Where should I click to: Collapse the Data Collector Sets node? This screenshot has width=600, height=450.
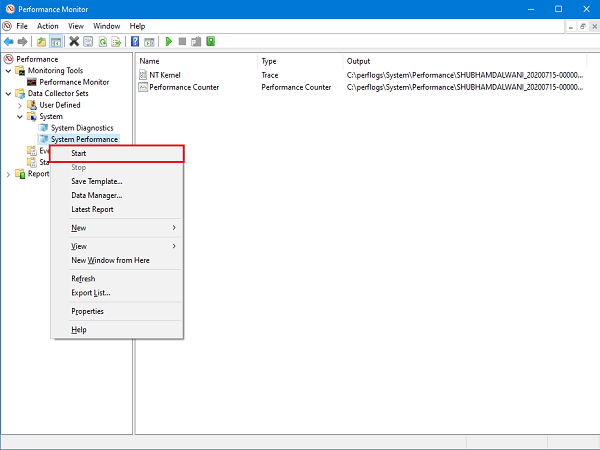click(8, 94)
